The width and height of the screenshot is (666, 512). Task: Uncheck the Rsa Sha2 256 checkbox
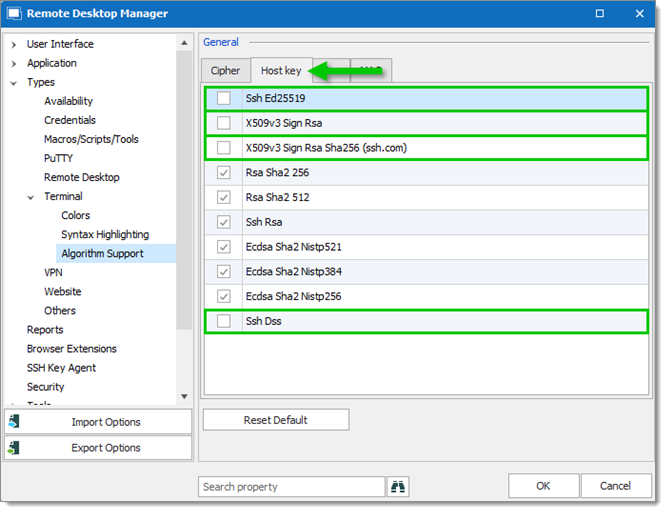(x=223, y=173)
